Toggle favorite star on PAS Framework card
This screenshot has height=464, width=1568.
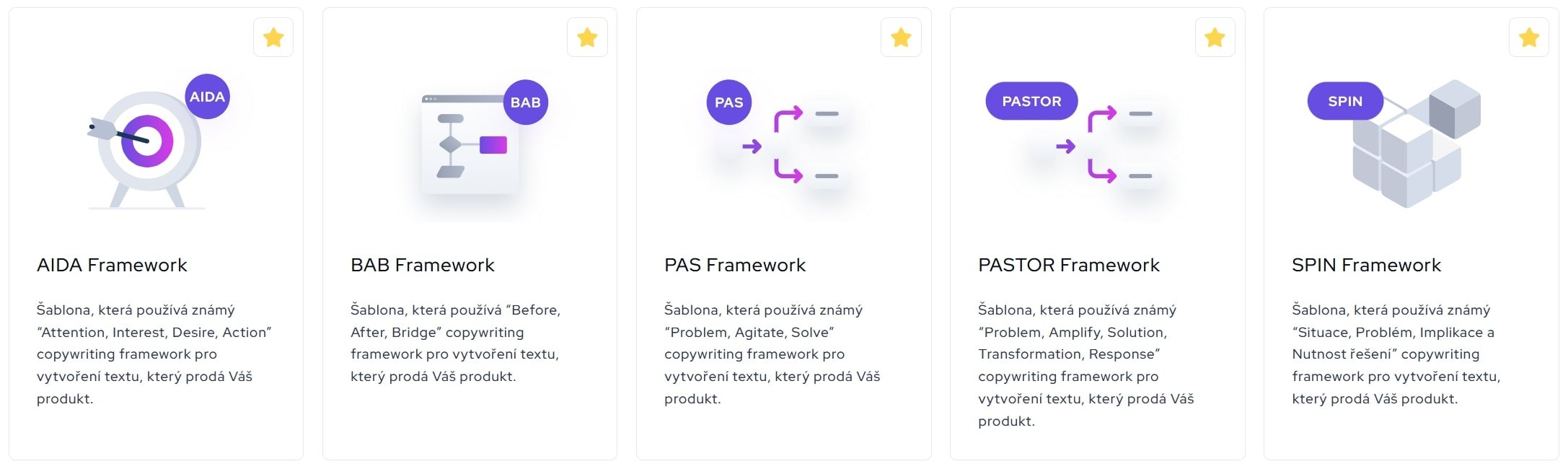click(x=901, y=38)
